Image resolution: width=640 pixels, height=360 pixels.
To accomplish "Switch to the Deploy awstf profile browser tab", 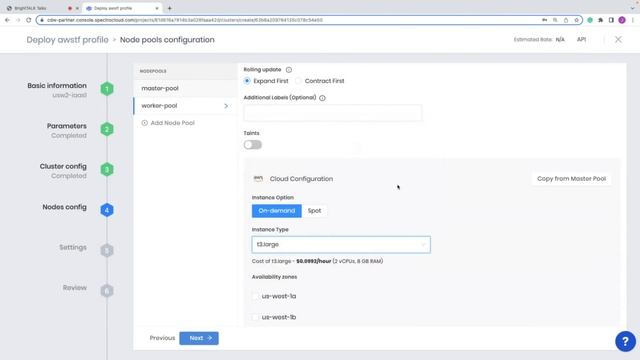I will pos(122,8).
